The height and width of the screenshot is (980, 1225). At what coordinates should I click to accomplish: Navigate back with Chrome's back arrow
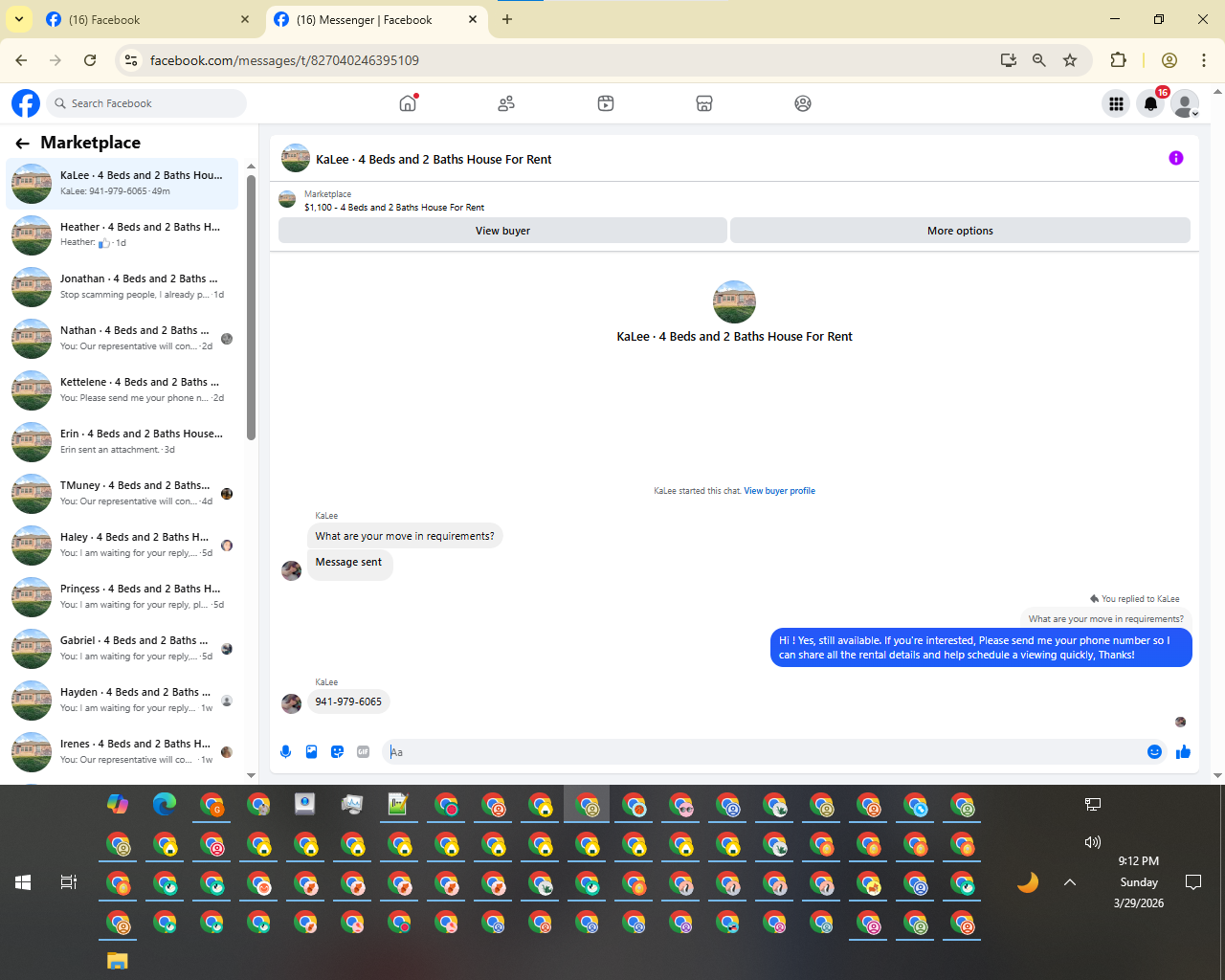[x=22, y=60]
